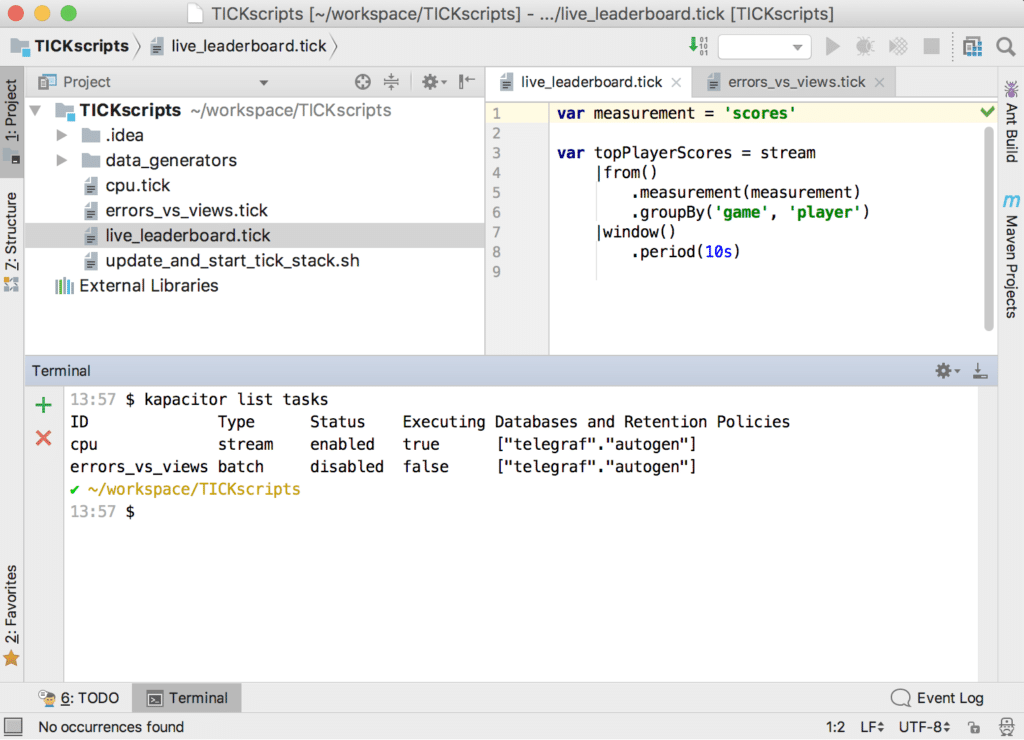Click the Run green play icon
Viewport: 1024px width, 740px height.
(832, 47)
